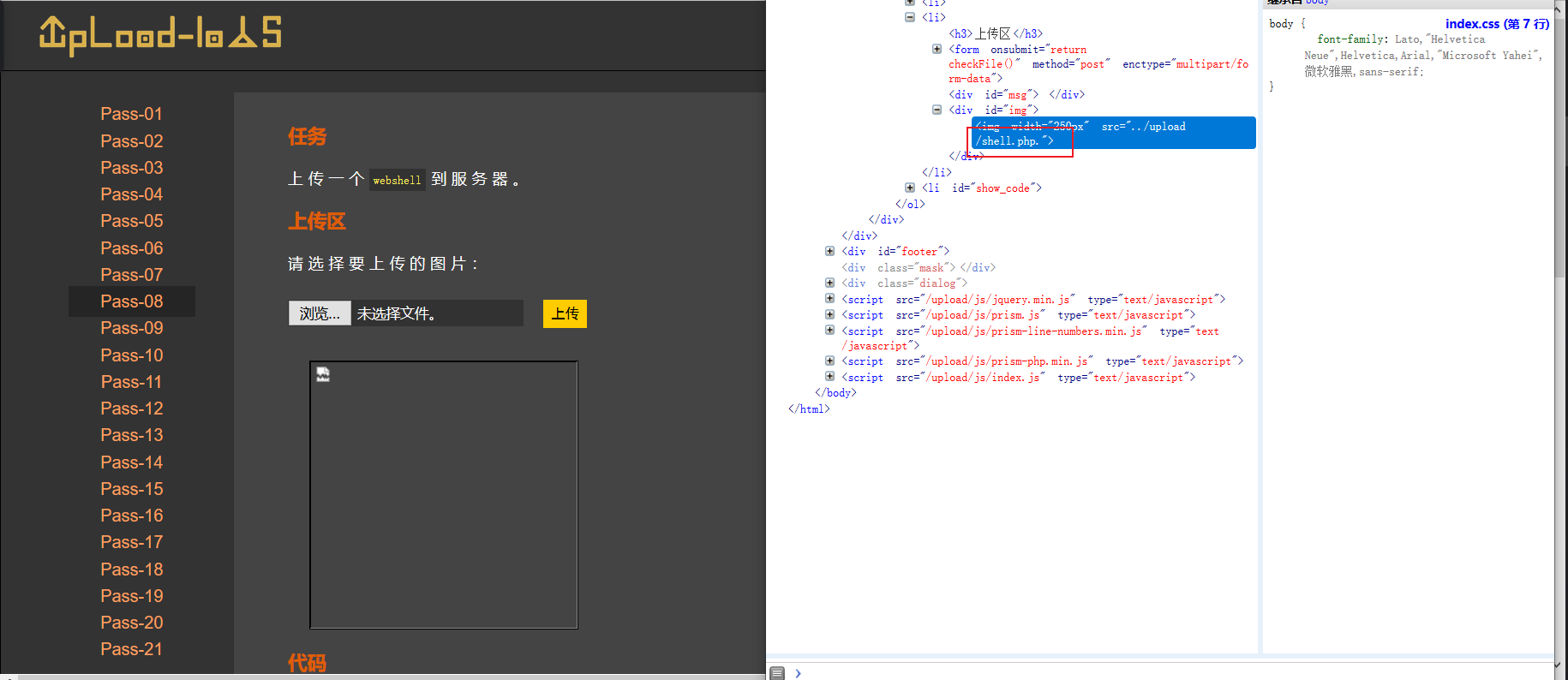Open Pass-02 level

pyautogui.click(x=131, y=141)
